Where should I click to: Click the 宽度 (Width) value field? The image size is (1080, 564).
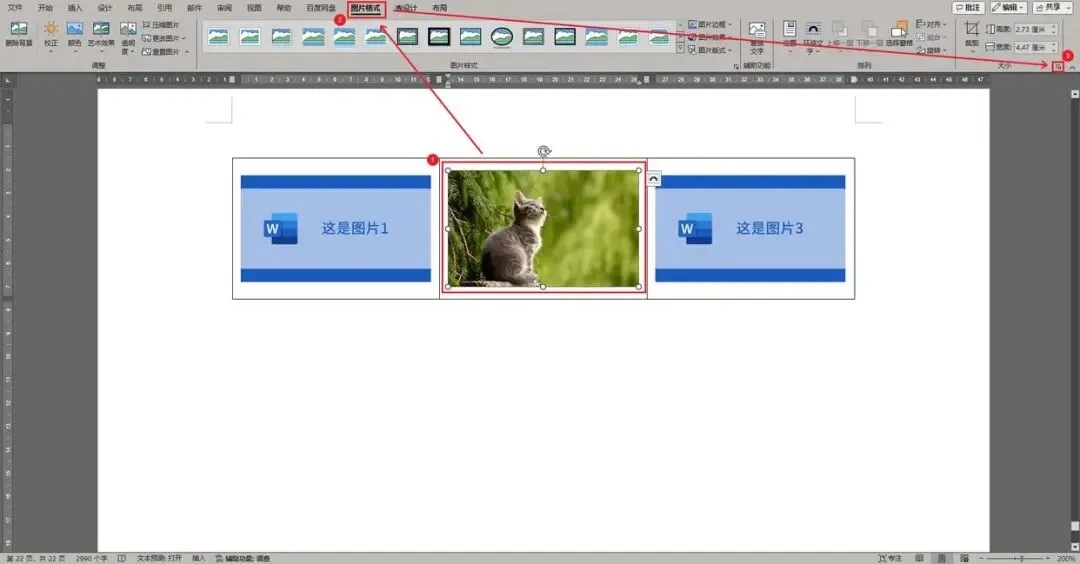pyautogui.click(x=1035, y=48)
